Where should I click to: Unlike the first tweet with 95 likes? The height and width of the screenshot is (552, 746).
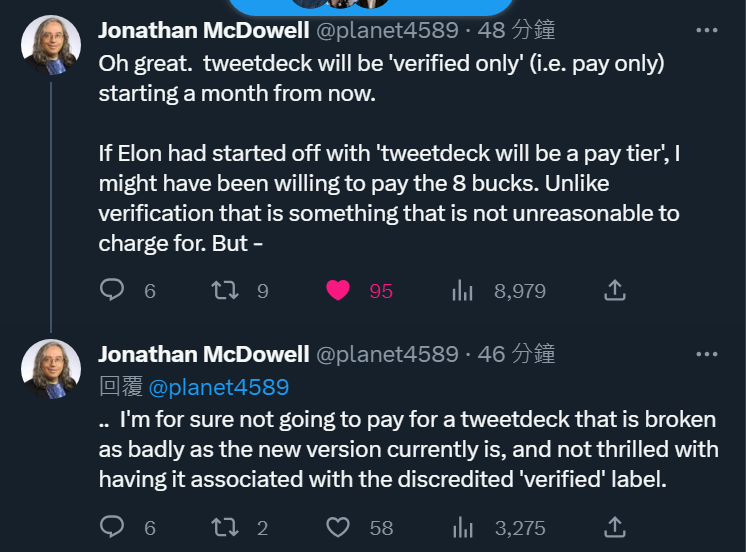338,290
